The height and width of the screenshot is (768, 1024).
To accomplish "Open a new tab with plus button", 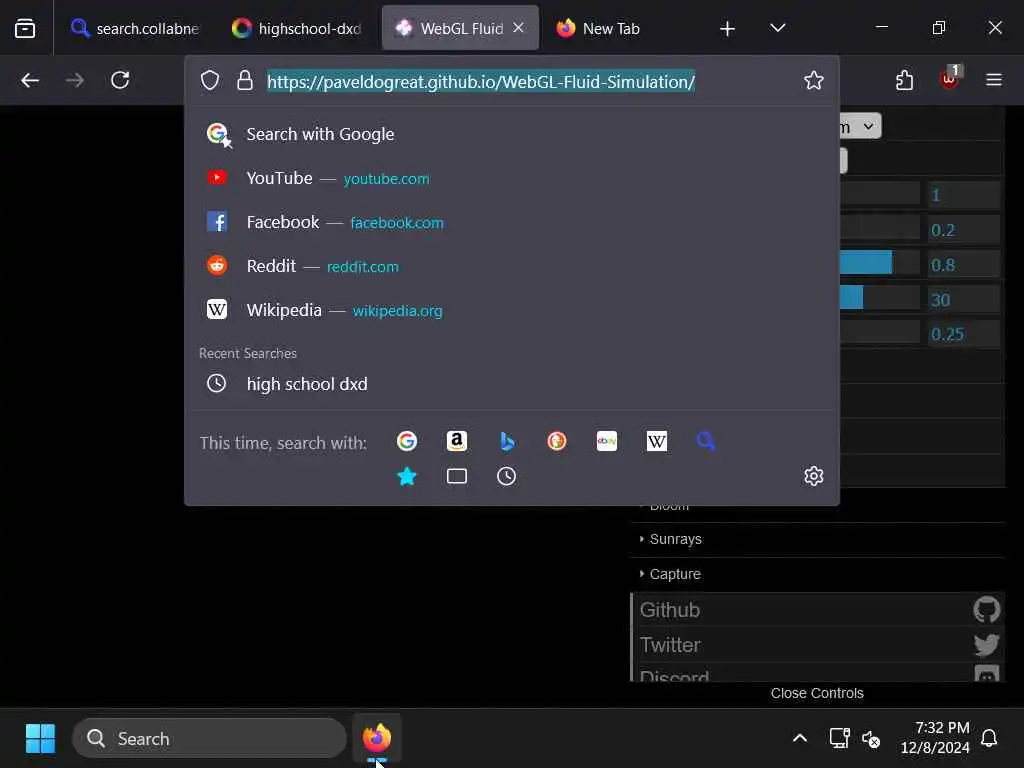I will pos(728,28).
